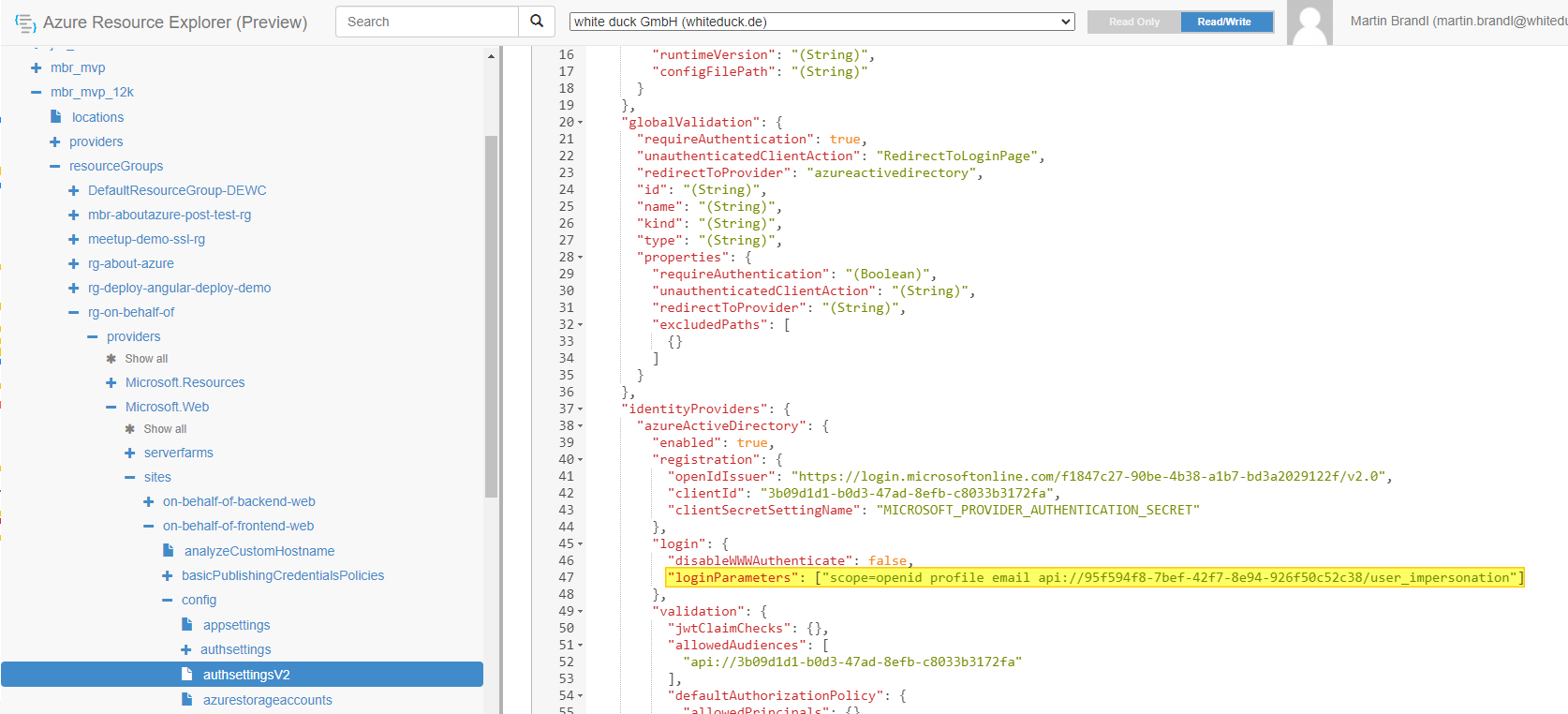This screenshot has width=1568, height=714.
Task: Expand basicPublishingCredentialsPolicies plus icon
Action: pos(168,575)
